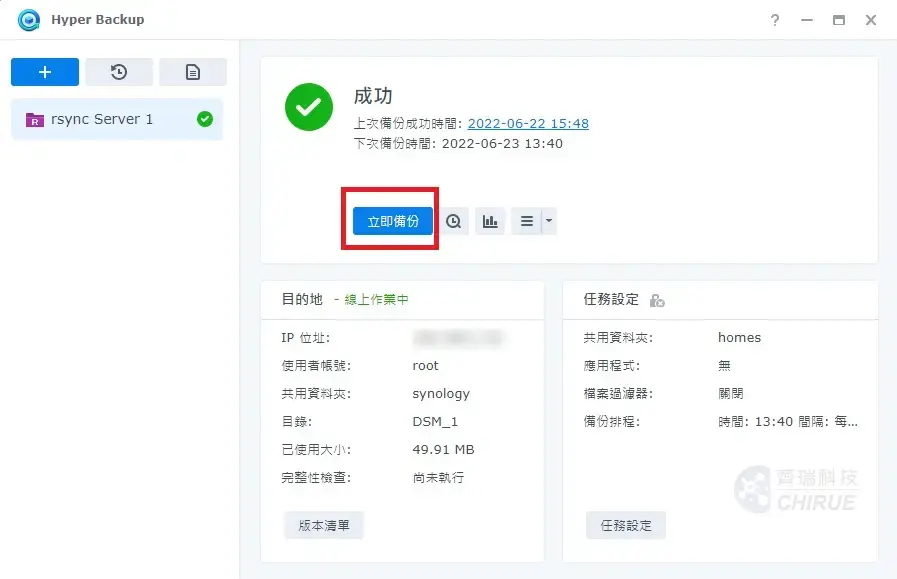This screenshot has width=897, height=579.
Task: Click the backup schedule value 時間: 13:40
Action: [x=788, y=422]
